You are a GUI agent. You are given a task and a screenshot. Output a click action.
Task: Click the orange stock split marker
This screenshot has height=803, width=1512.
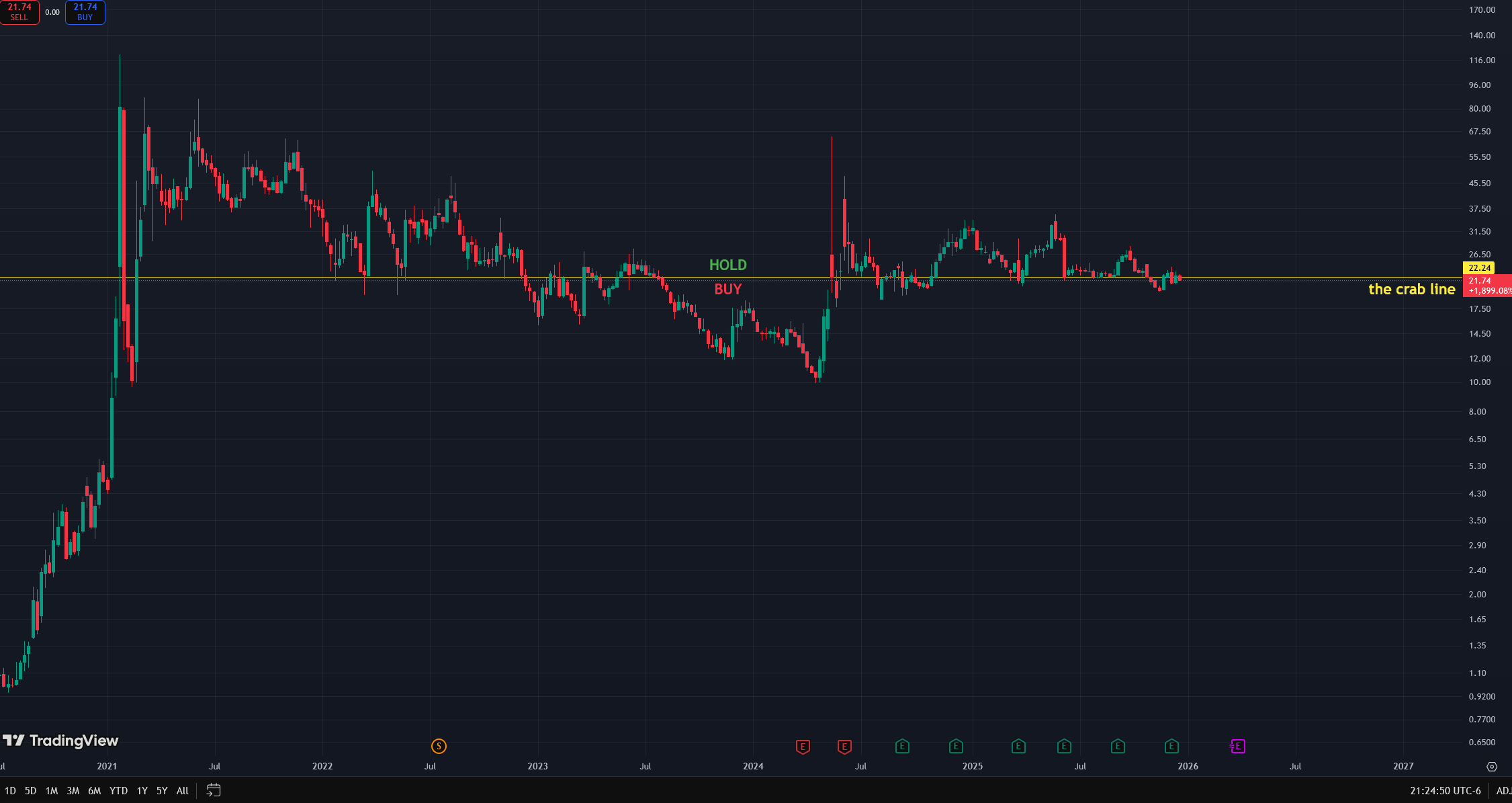pos(439,746)
